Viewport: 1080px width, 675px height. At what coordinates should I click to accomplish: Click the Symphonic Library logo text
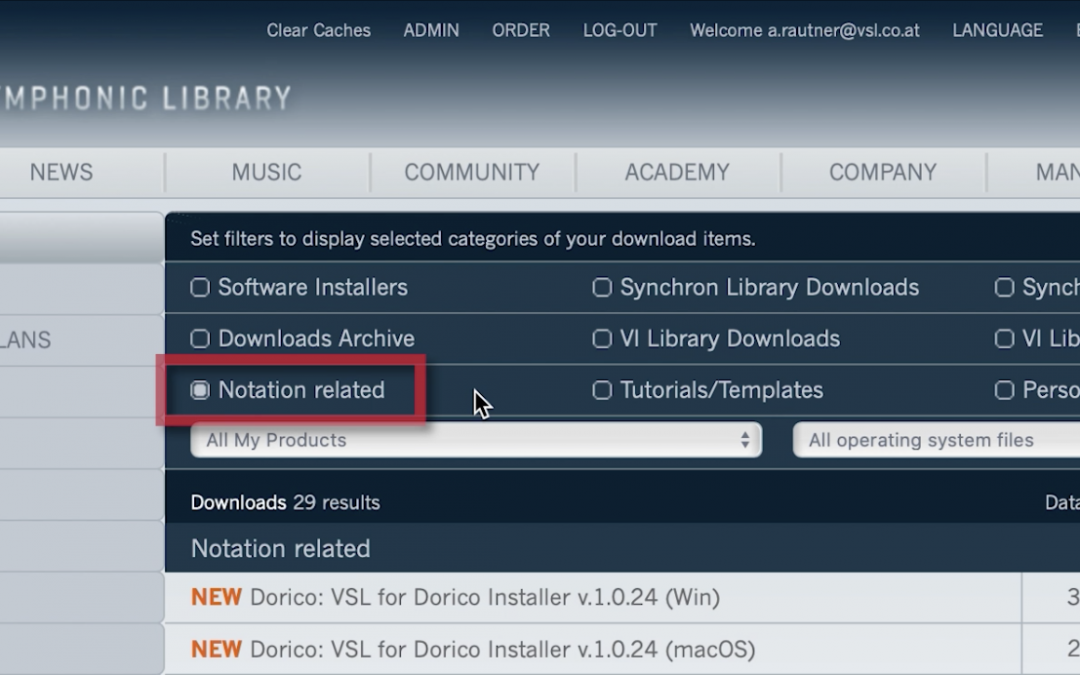coord(146,98)
